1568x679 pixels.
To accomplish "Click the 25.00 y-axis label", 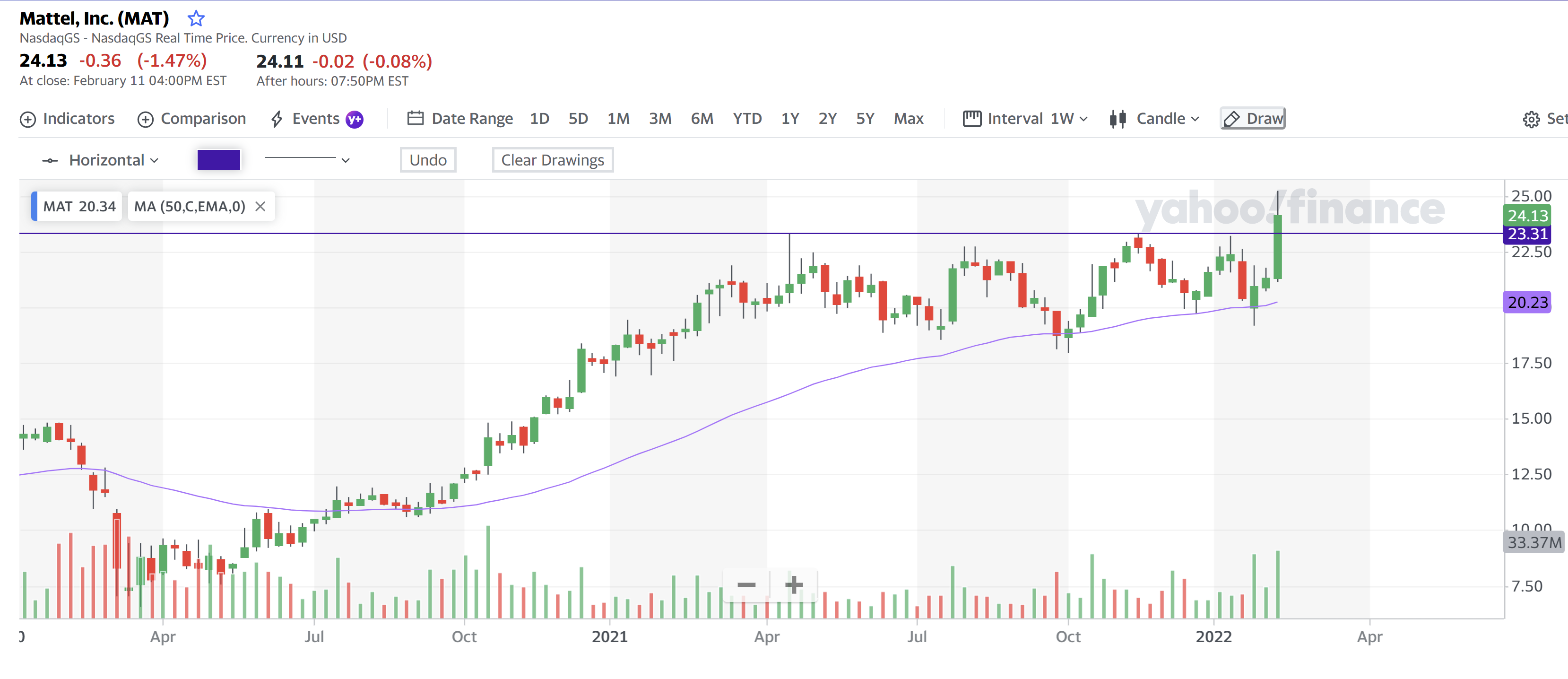I will click(x=1532, y=196).
